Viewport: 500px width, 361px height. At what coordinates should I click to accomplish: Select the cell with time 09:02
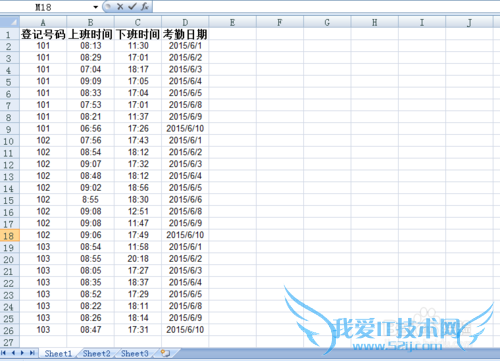[x=90, y=188]
